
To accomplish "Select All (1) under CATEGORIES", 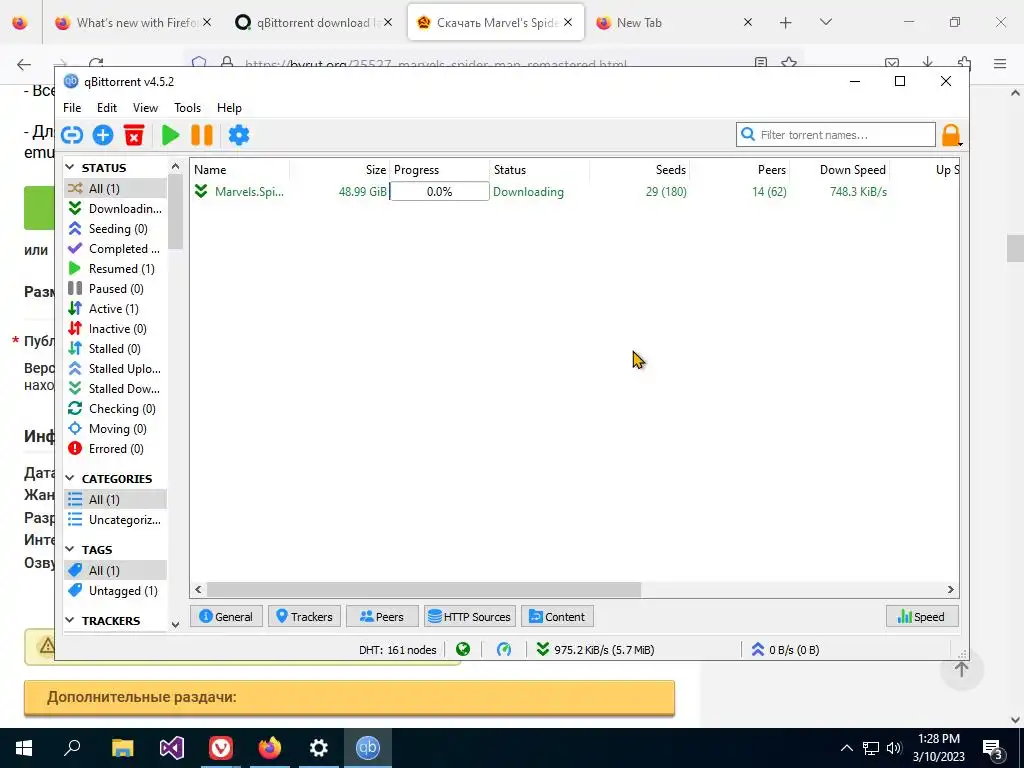I will tap(116, 500).
